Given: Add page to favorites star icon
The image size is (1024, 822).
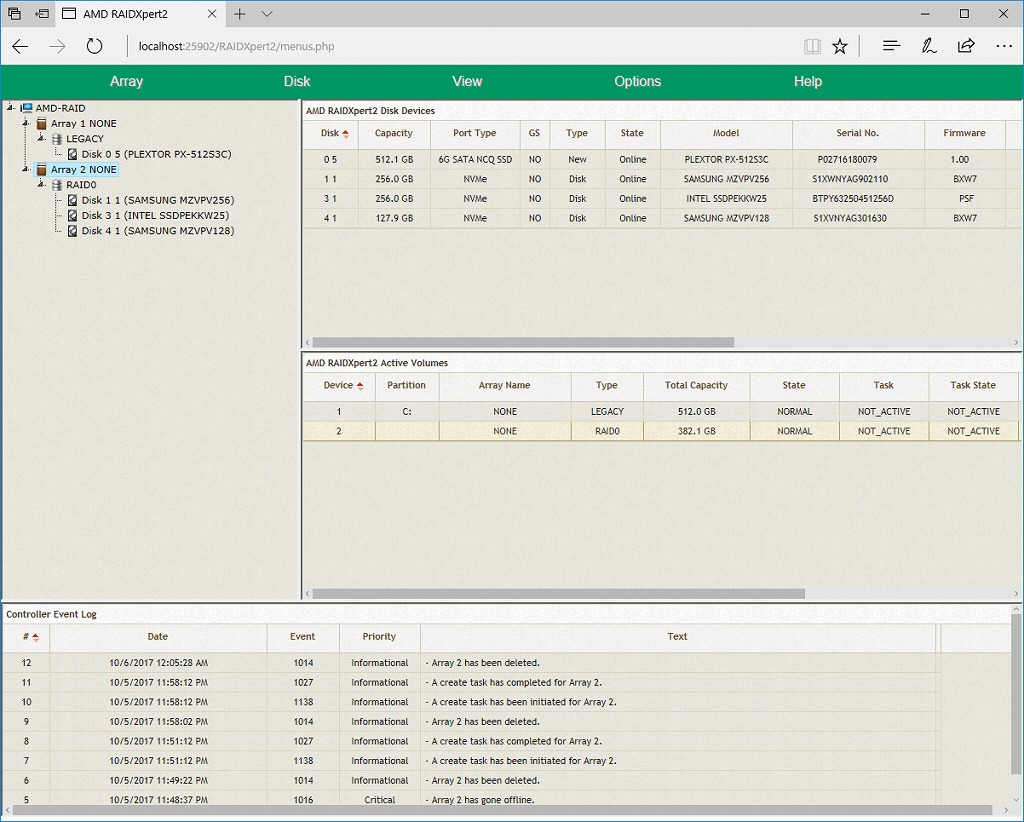Looking at the screenshot, I should (840, 46).
